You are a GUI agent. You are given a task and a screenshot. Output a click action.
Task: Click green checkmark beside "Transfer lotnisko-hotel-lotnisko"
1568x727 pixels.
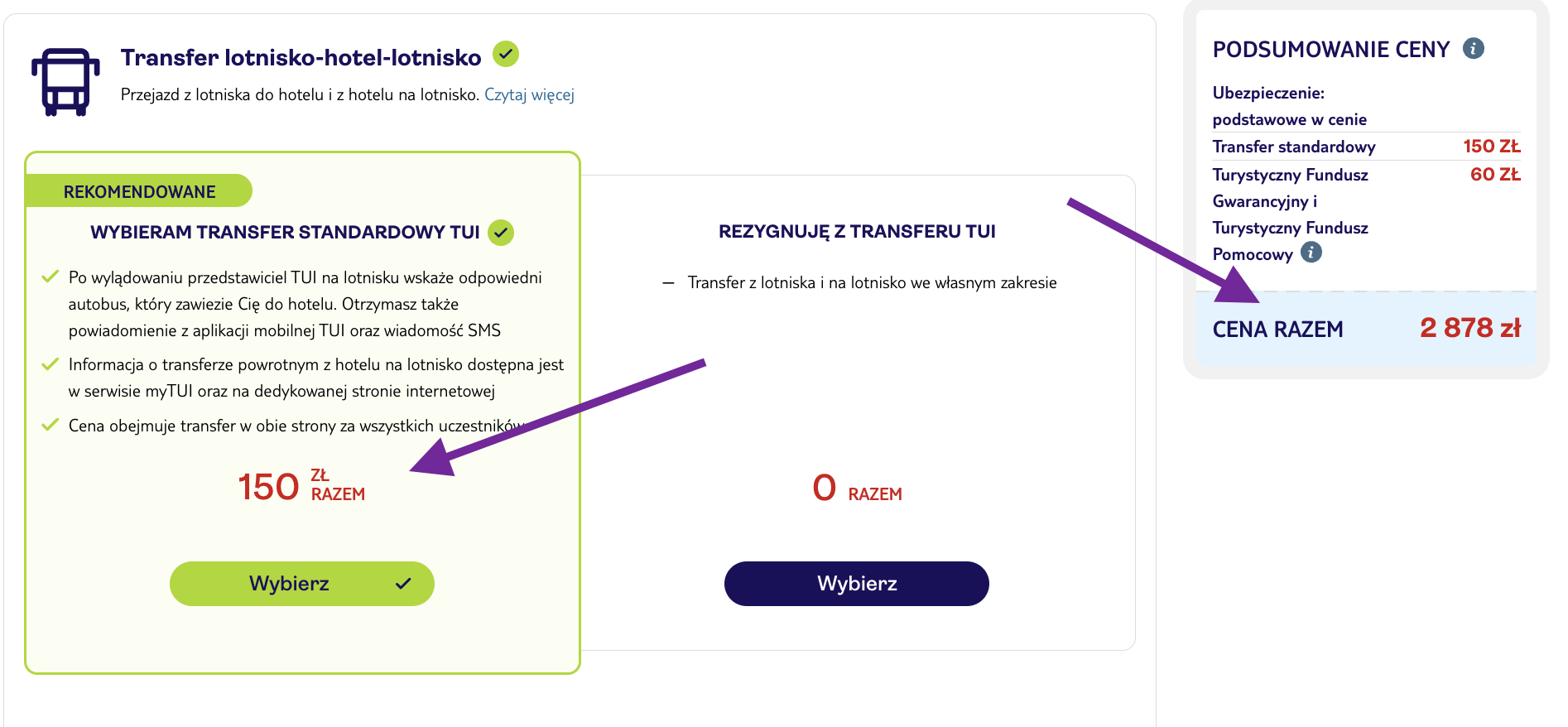[x=507, y=55]
